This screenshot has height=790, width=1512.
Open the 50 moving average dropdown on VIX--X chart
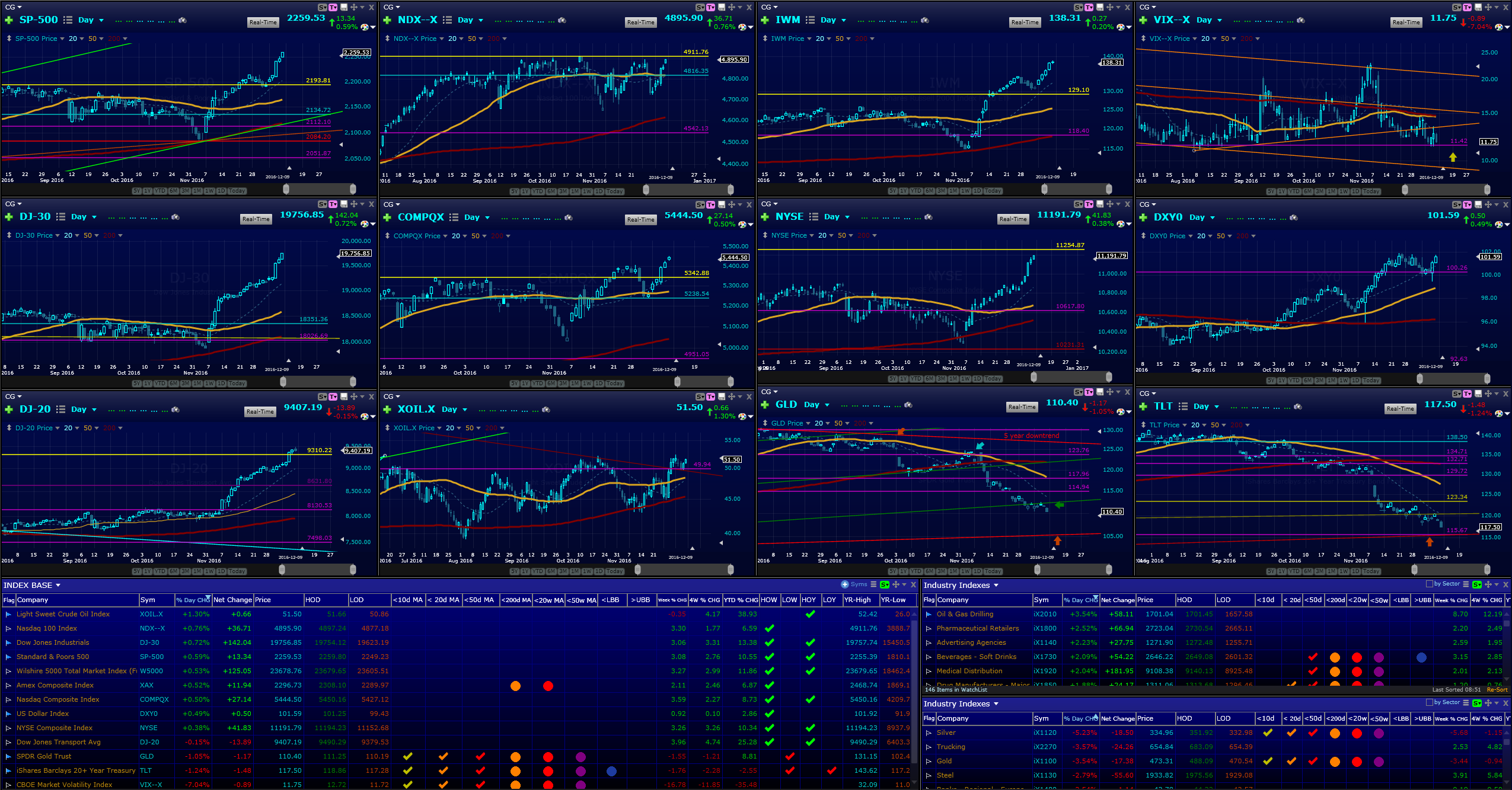click(1229, 39)
